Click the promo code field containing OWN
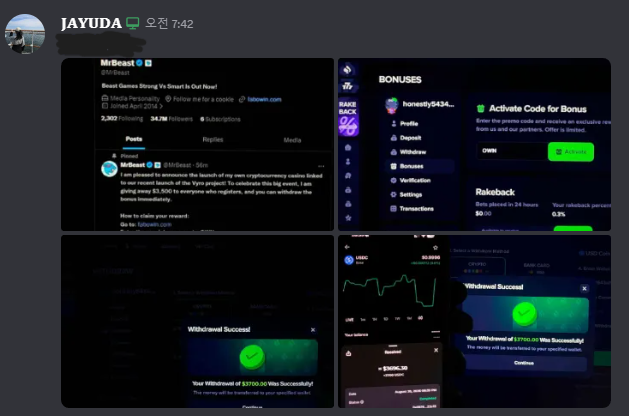 [x=512, y=151]
